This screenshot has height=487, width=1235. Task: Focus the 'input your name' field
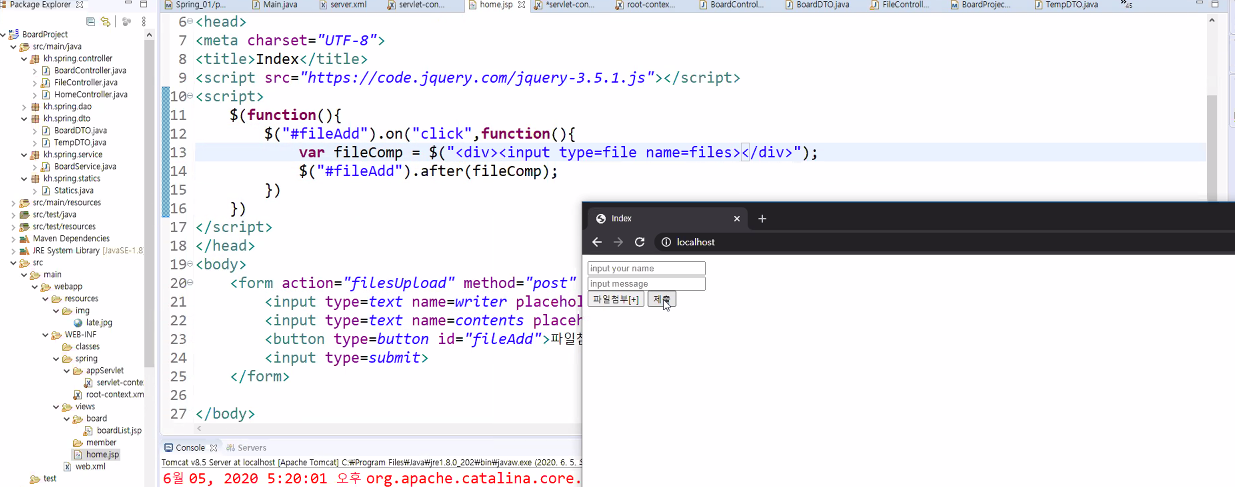point(647,268)
